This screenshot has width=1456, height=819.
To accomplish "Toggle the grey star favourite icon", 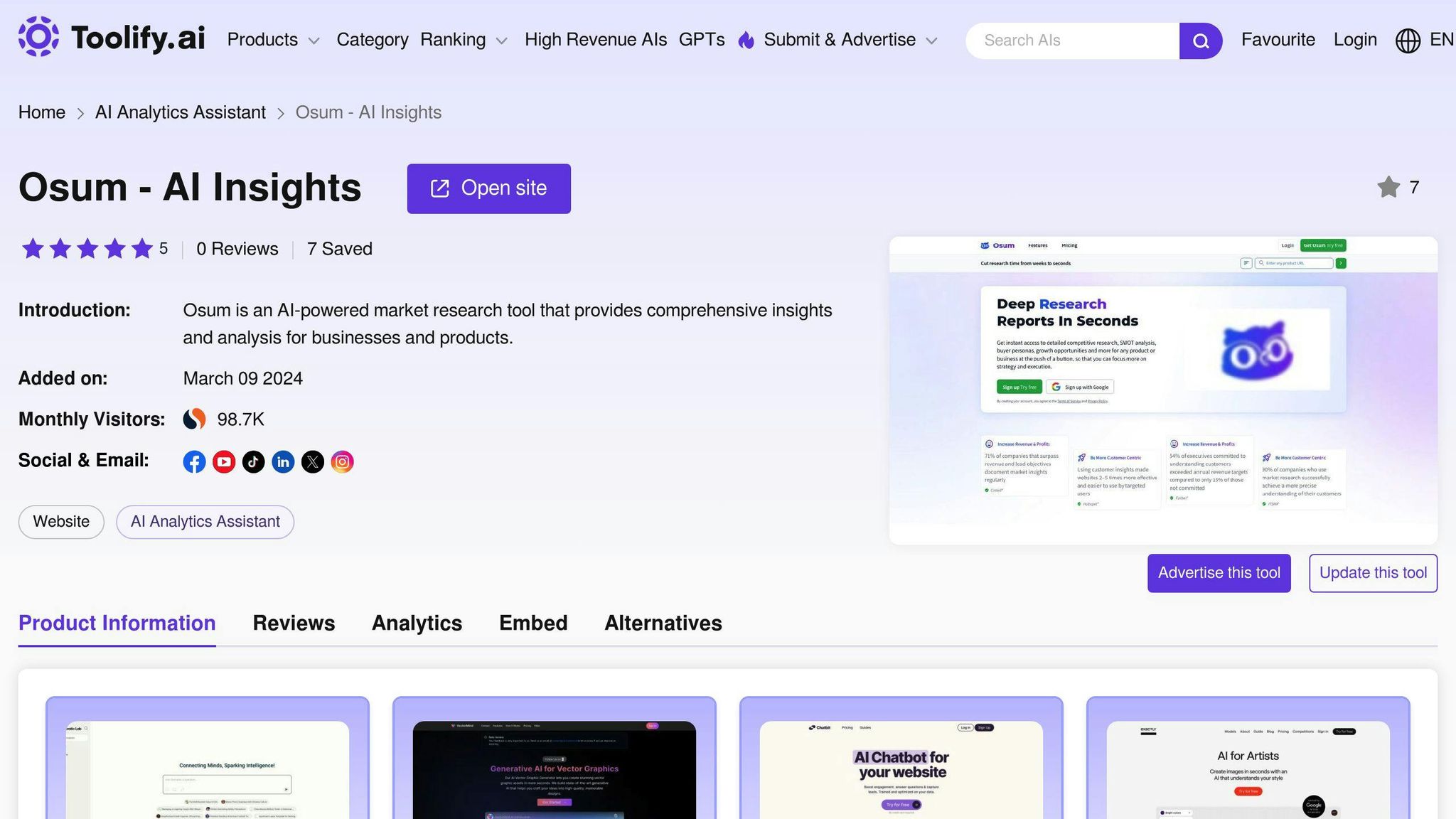I will 1388,188.
